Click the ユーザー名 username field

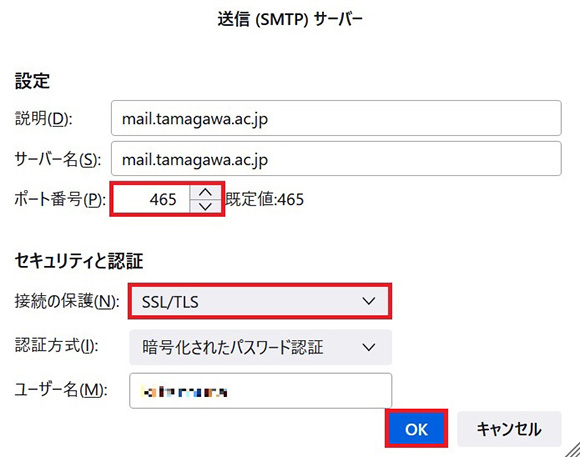pyautogui.click(x=260, y=391)
